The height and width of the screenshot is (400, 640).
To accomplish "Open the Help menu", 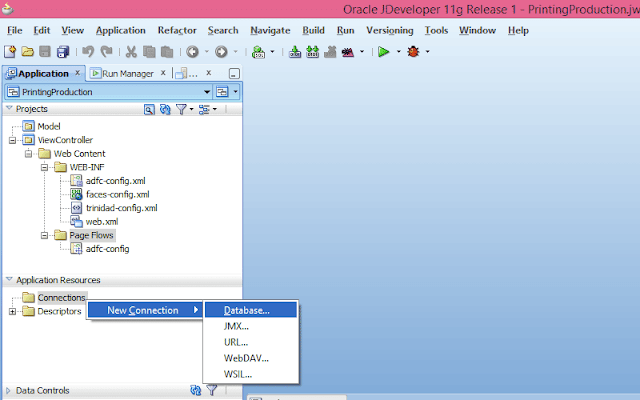I will [518, 30].
